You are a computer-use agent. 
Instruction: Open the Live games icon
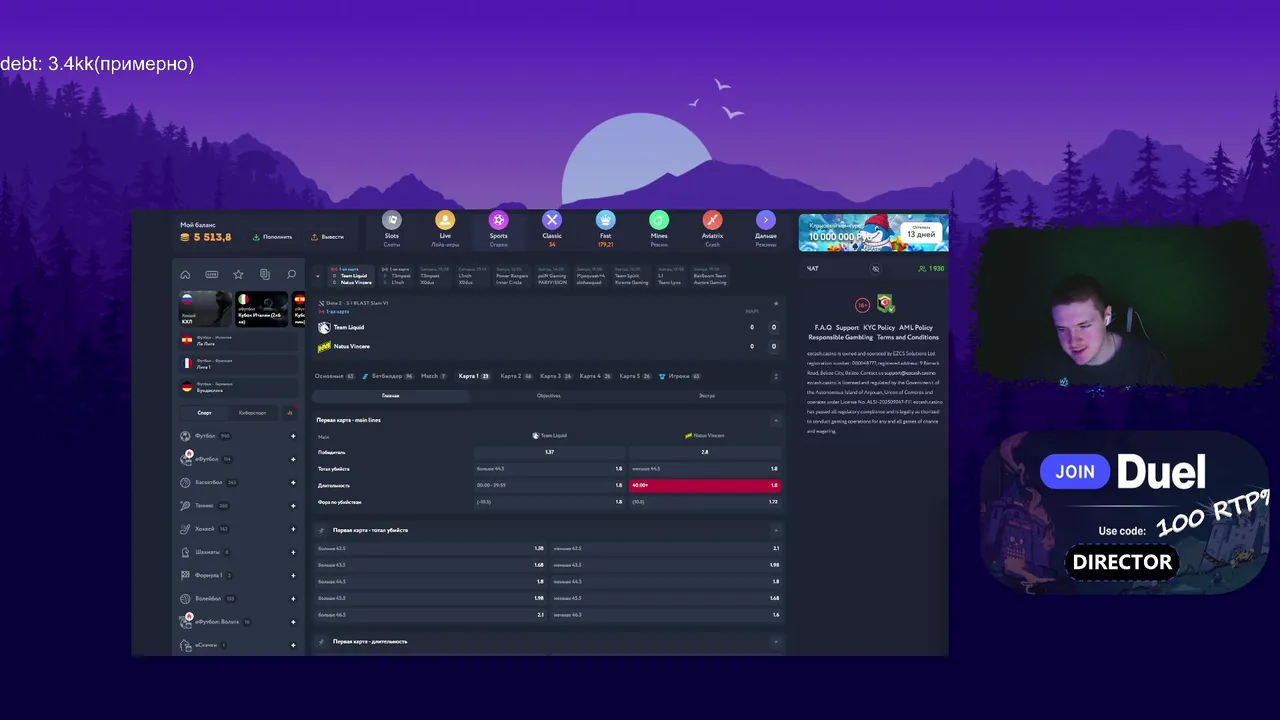(x=445, y=220)
